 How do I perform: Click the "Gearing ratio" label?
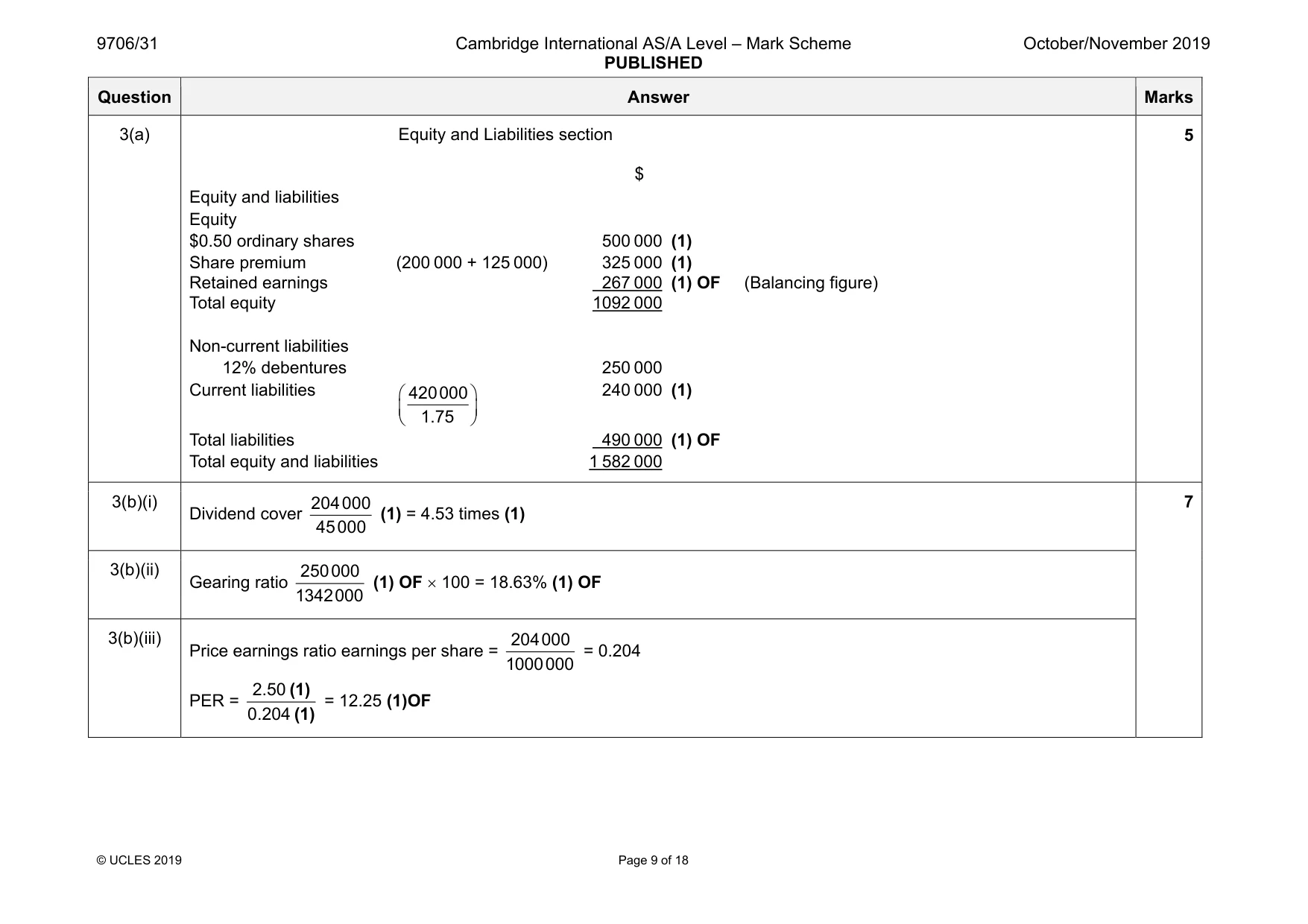point(238,583)
